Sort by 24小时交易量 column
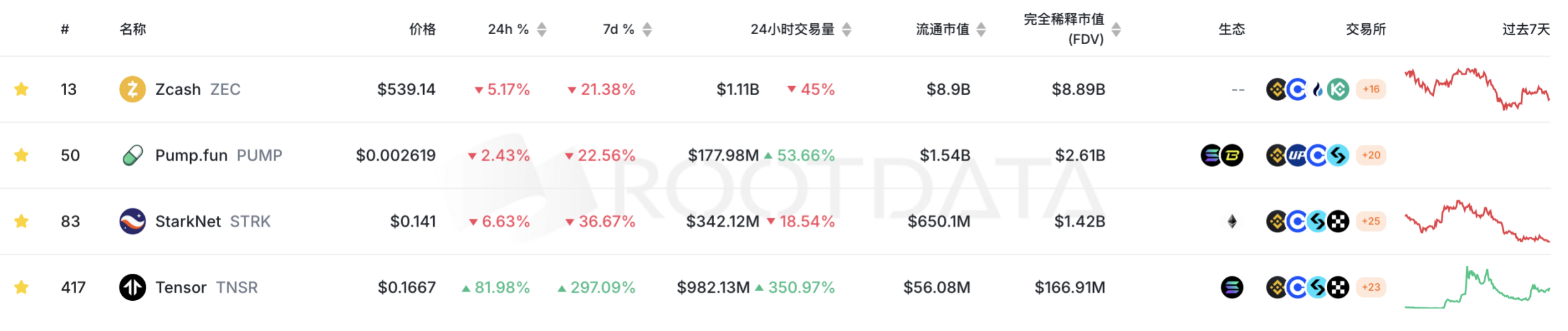 (846, 30)
